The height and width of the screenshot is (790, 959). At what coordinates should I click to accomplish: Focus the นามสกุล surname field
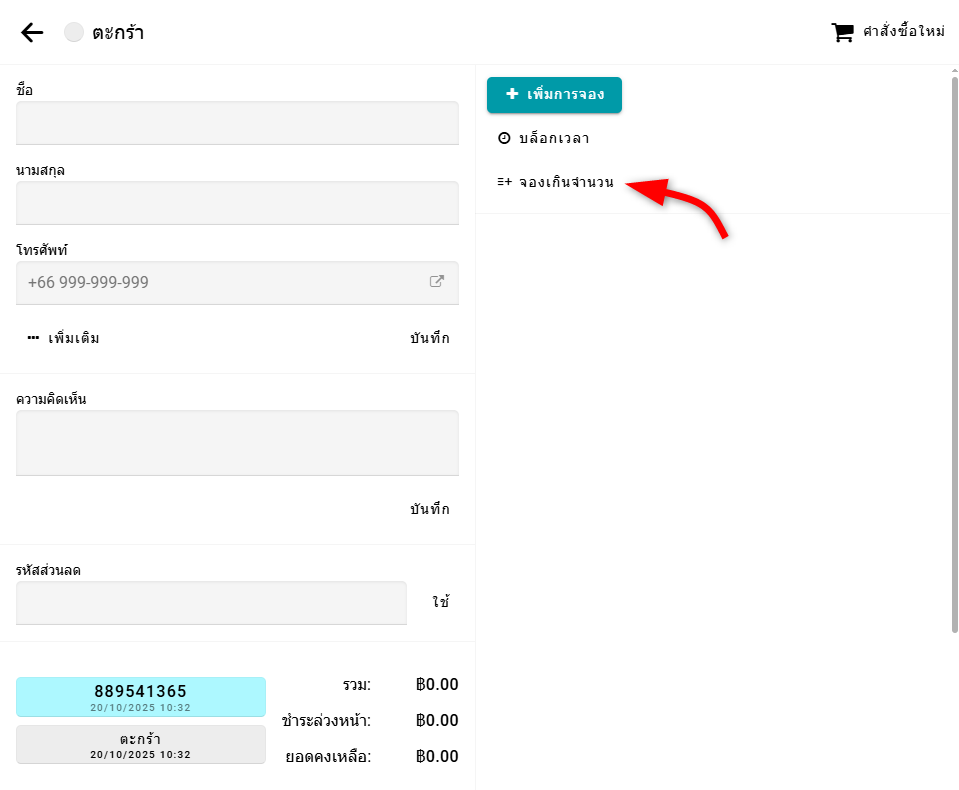[x=237, y=203]
